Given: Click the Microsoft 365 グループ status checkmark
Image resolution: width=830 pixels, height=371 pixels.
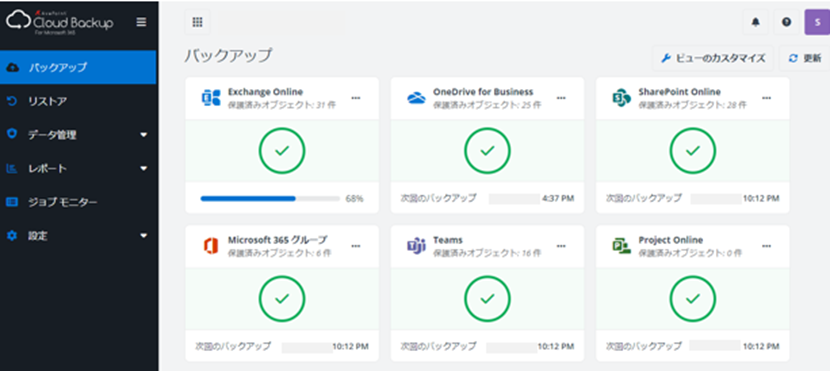Looking at the screenshot, I should coord(282,299).
